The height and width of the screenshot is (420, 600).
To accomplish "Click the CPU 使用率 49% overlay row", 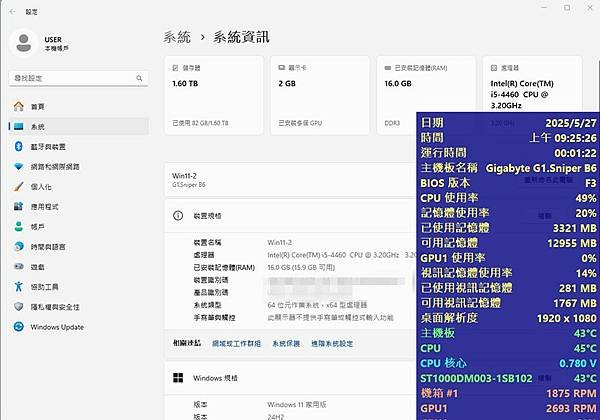I will 508,198.
